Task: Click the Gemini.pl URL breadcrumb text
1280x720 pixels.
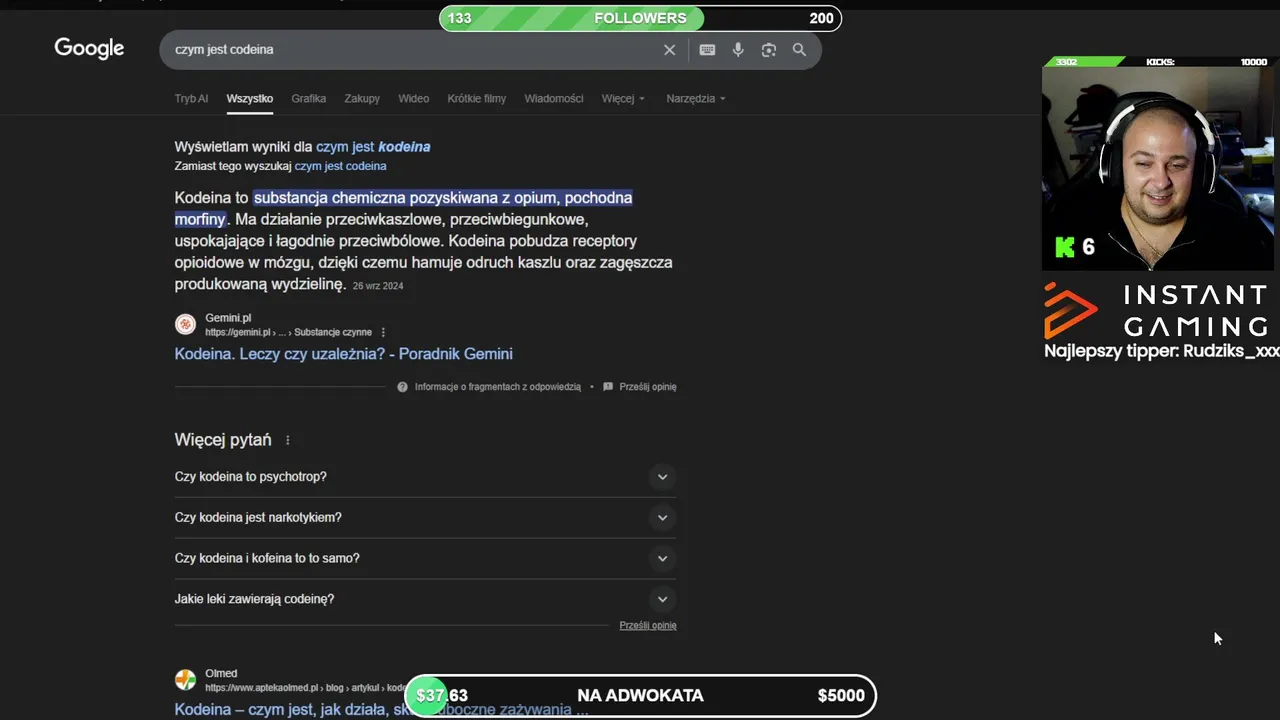Action: pos(288,333)
